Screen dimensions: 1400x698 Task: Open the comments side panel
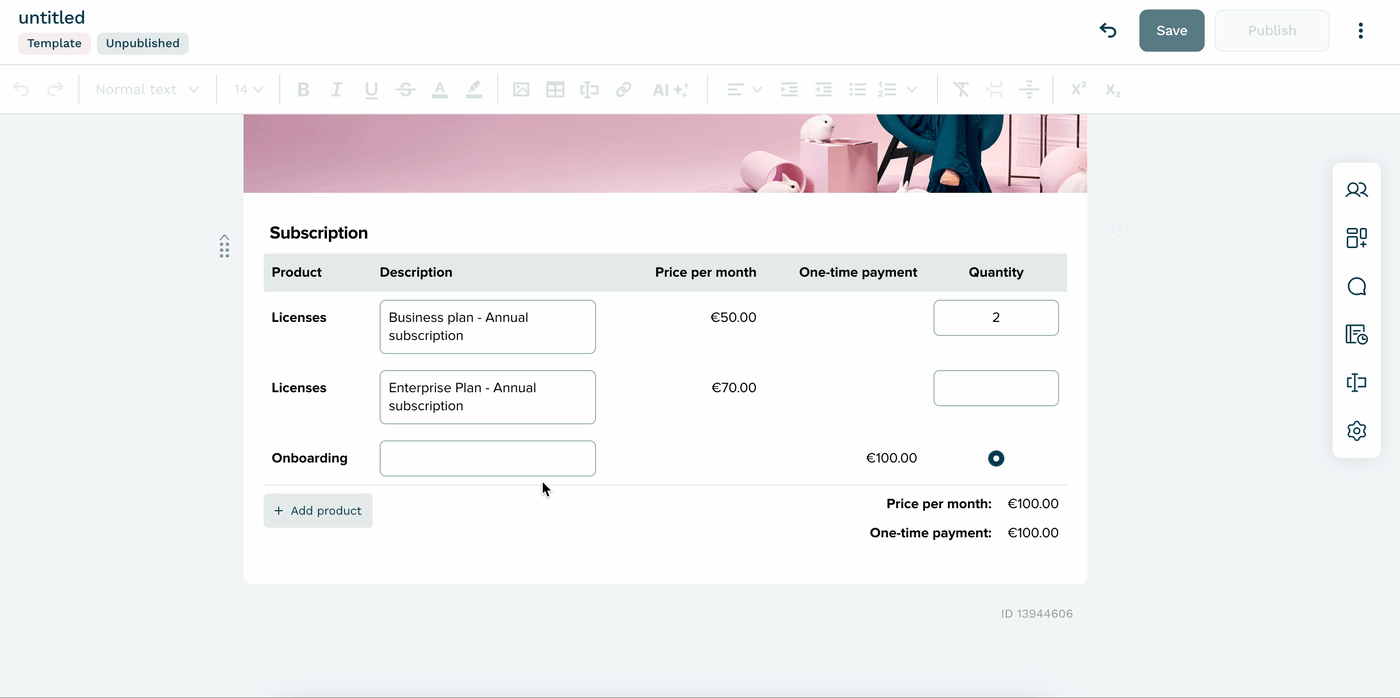(x=1356, y=287)
